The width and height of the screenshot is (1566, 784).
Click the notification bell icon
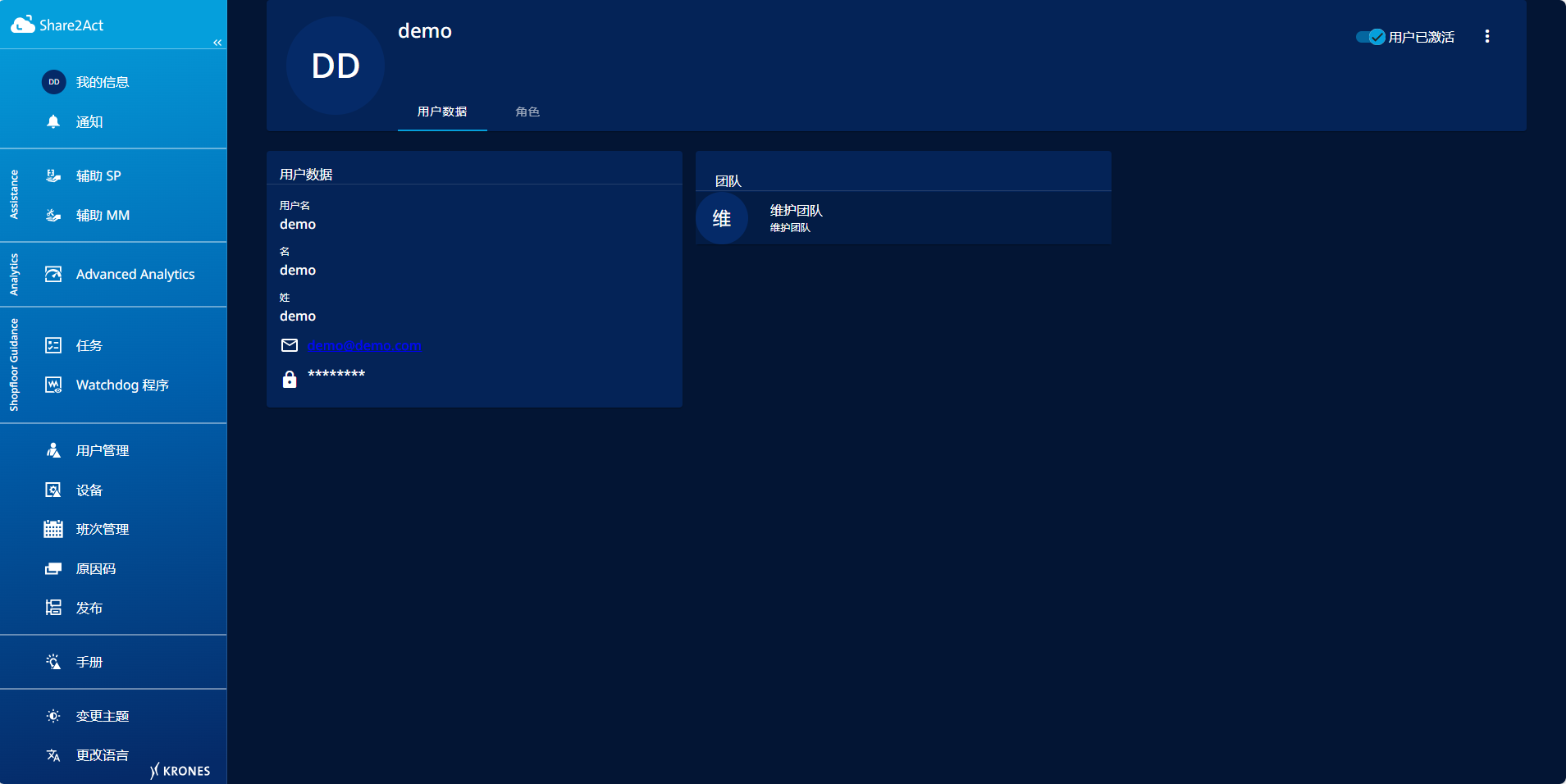click(x=53, y=121)
